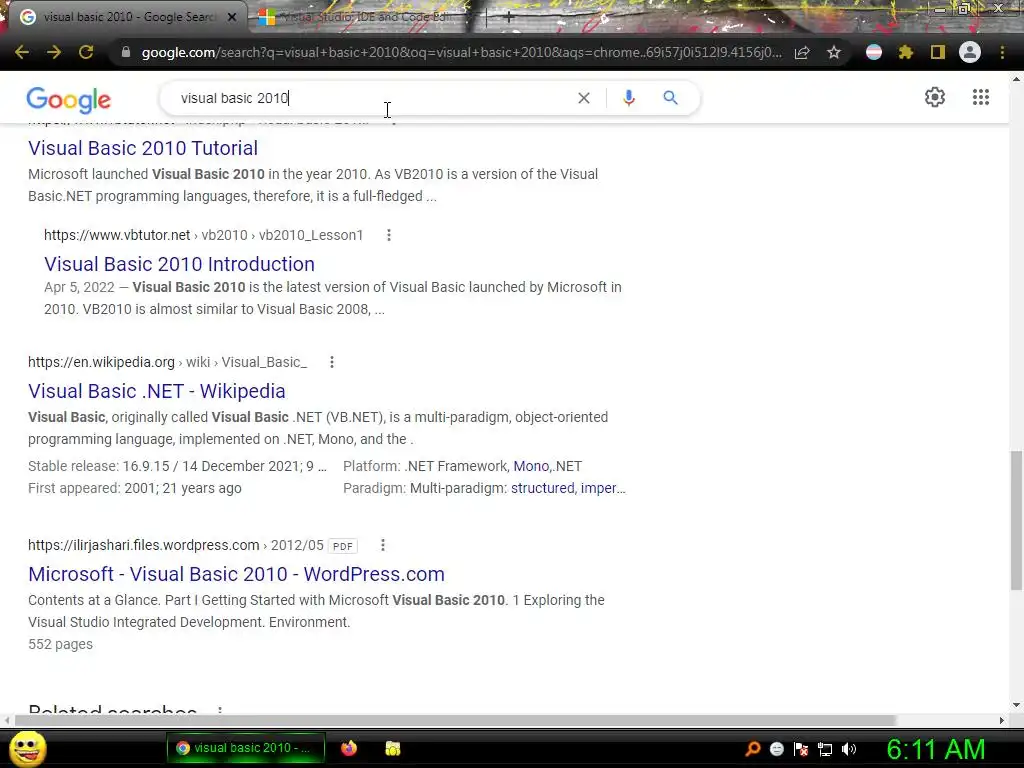Open the Chrome profile avatar
Viewport: 1024px width, 768px height.
click(970, 52)
